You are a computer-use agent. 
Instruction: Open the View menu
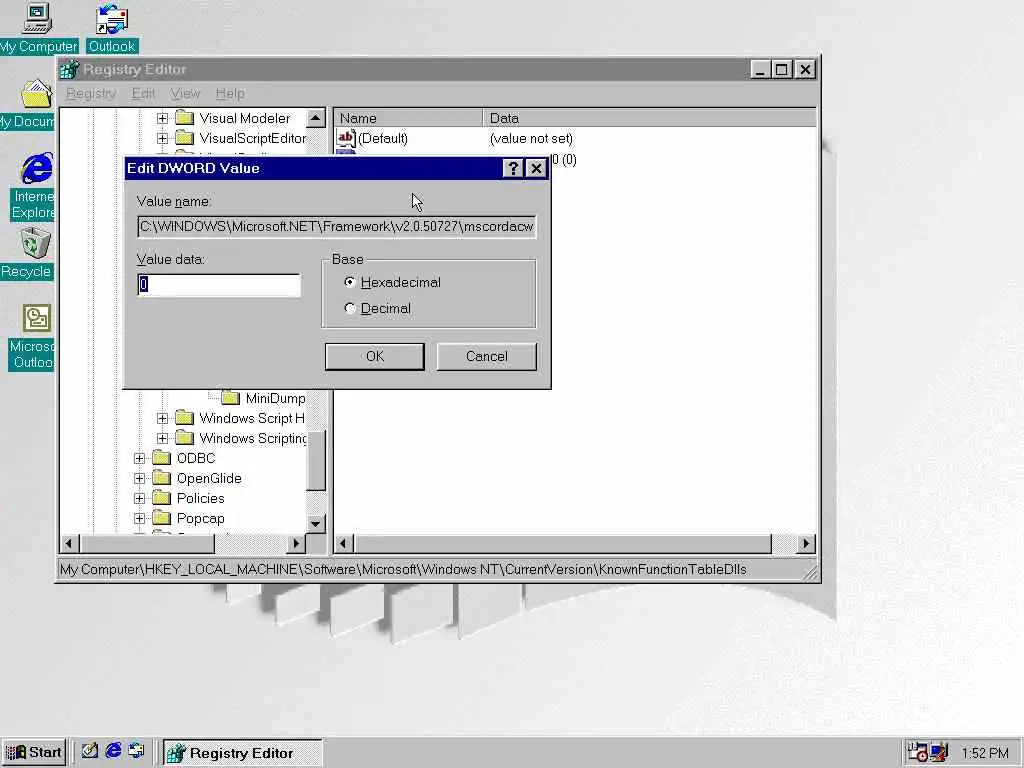185,93
